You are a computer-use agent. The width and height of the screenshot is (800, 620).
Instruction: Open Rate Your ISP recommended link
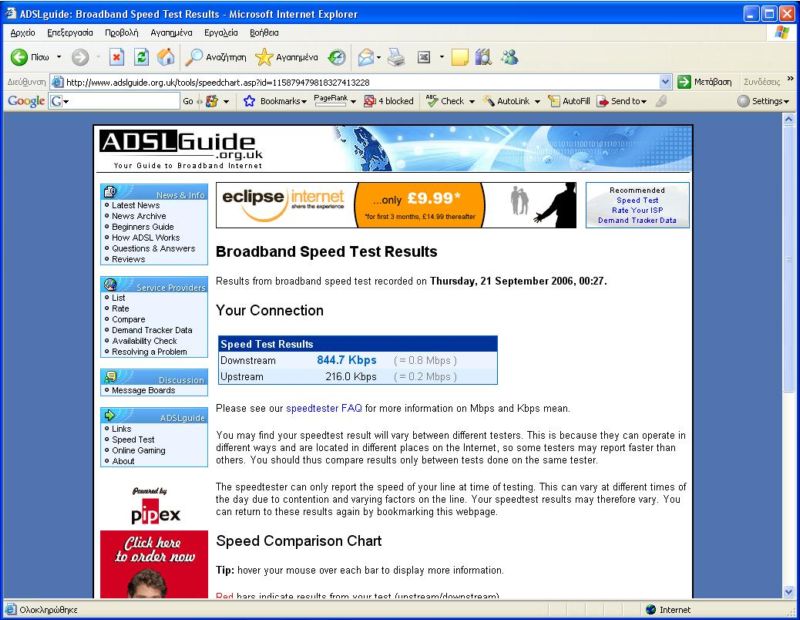(x=637, y=210)
